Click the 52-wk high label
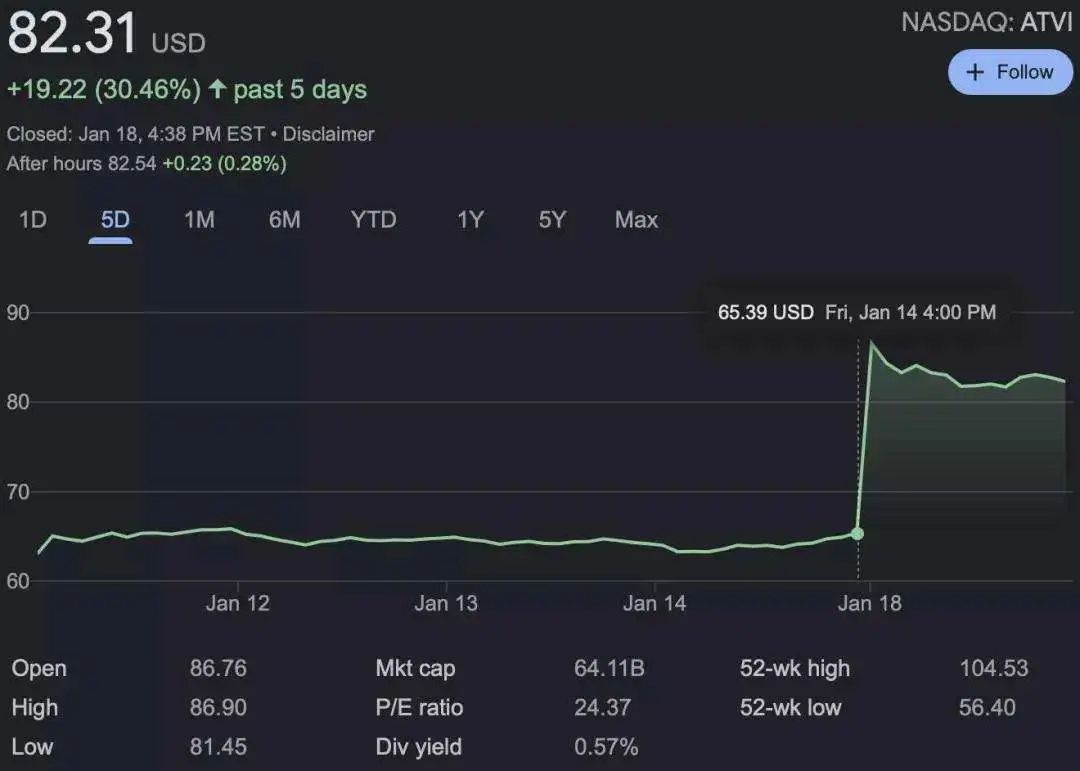The image size is (1080, 771). 795,668
